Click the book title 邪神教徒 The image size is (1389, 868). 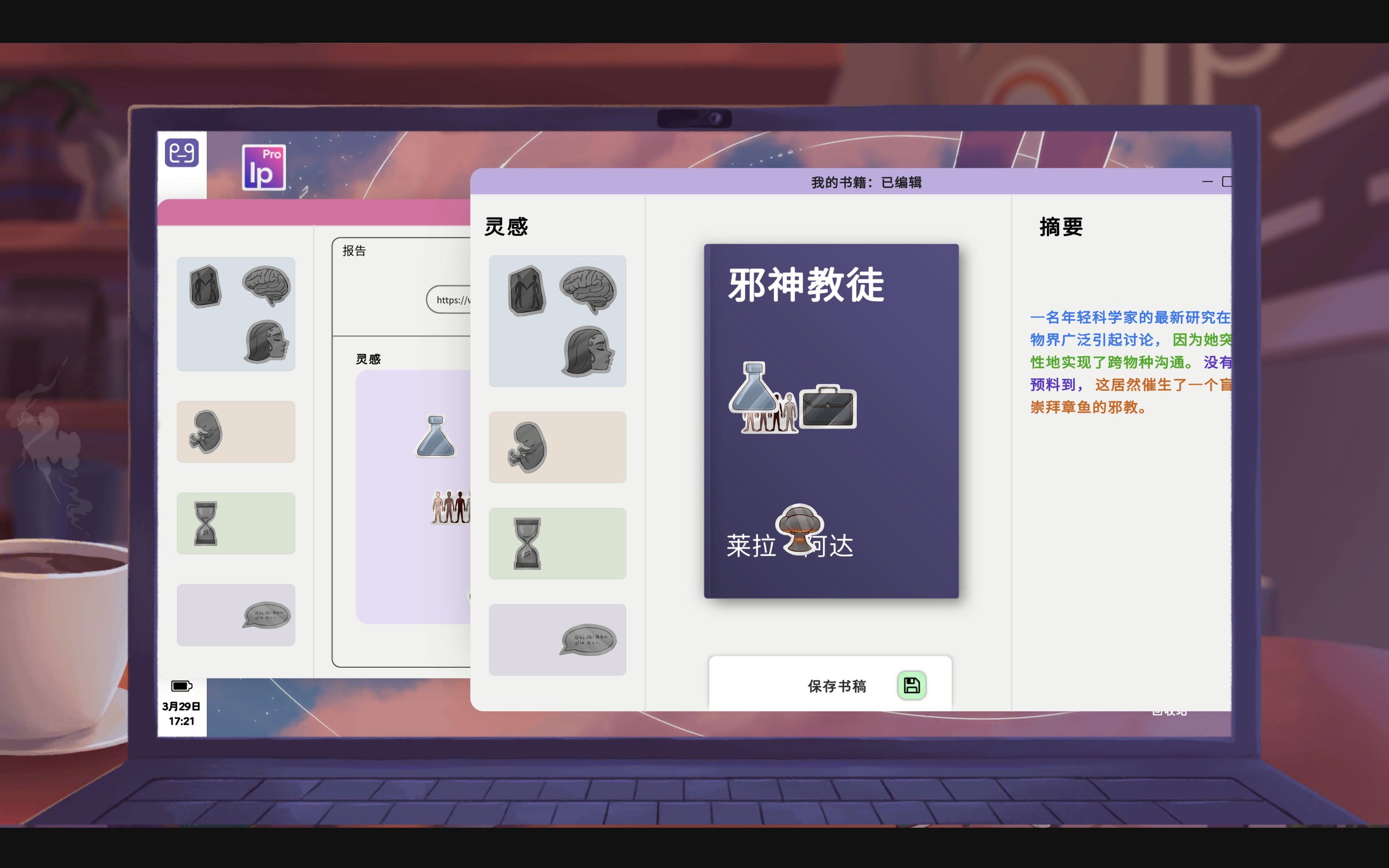click(x=806, y=285)
